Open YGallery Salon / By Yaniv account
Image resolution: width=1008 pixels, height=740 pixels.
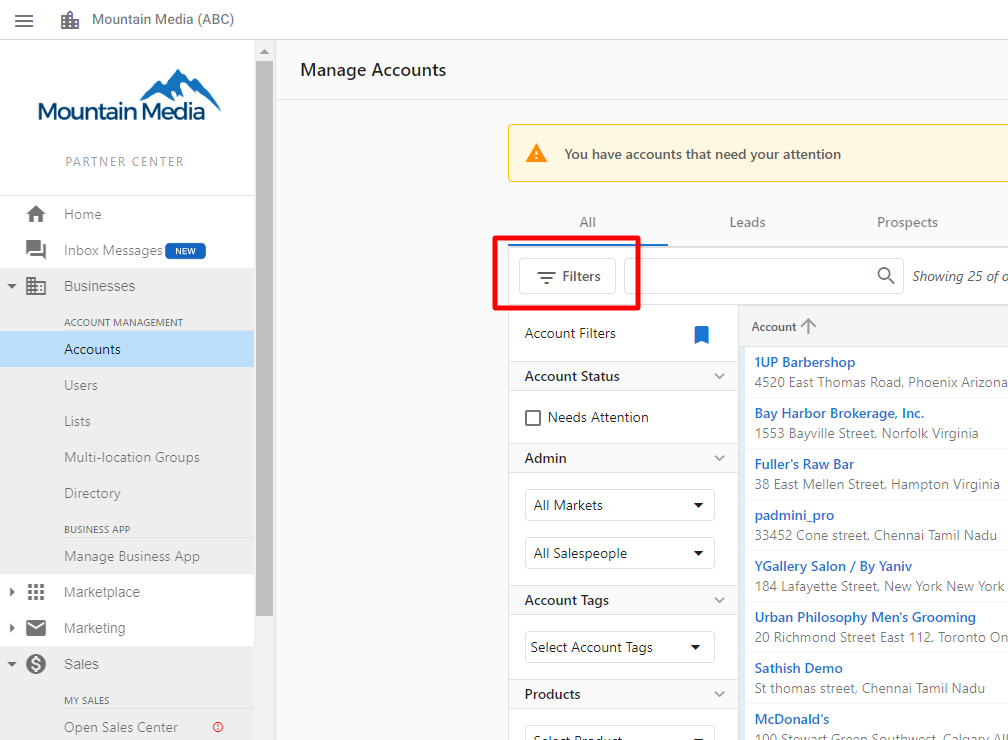coord(833,566)
